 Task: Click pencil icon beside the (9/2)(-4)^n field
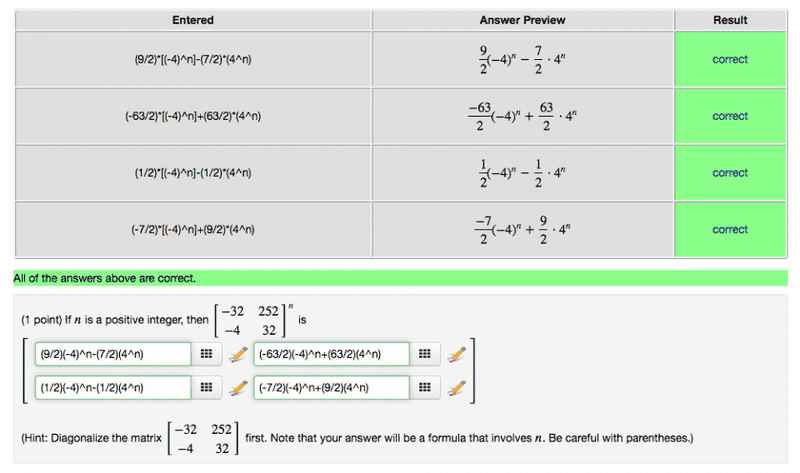click(238, 354)
